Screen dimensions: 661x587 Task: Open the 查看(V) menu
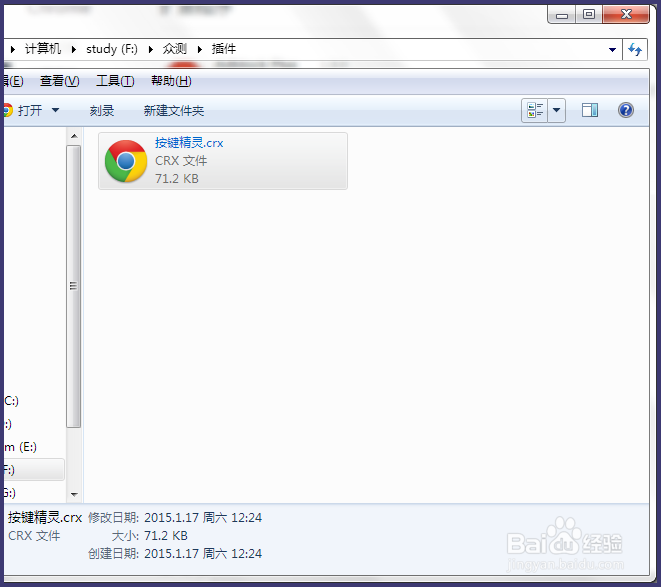59,81
